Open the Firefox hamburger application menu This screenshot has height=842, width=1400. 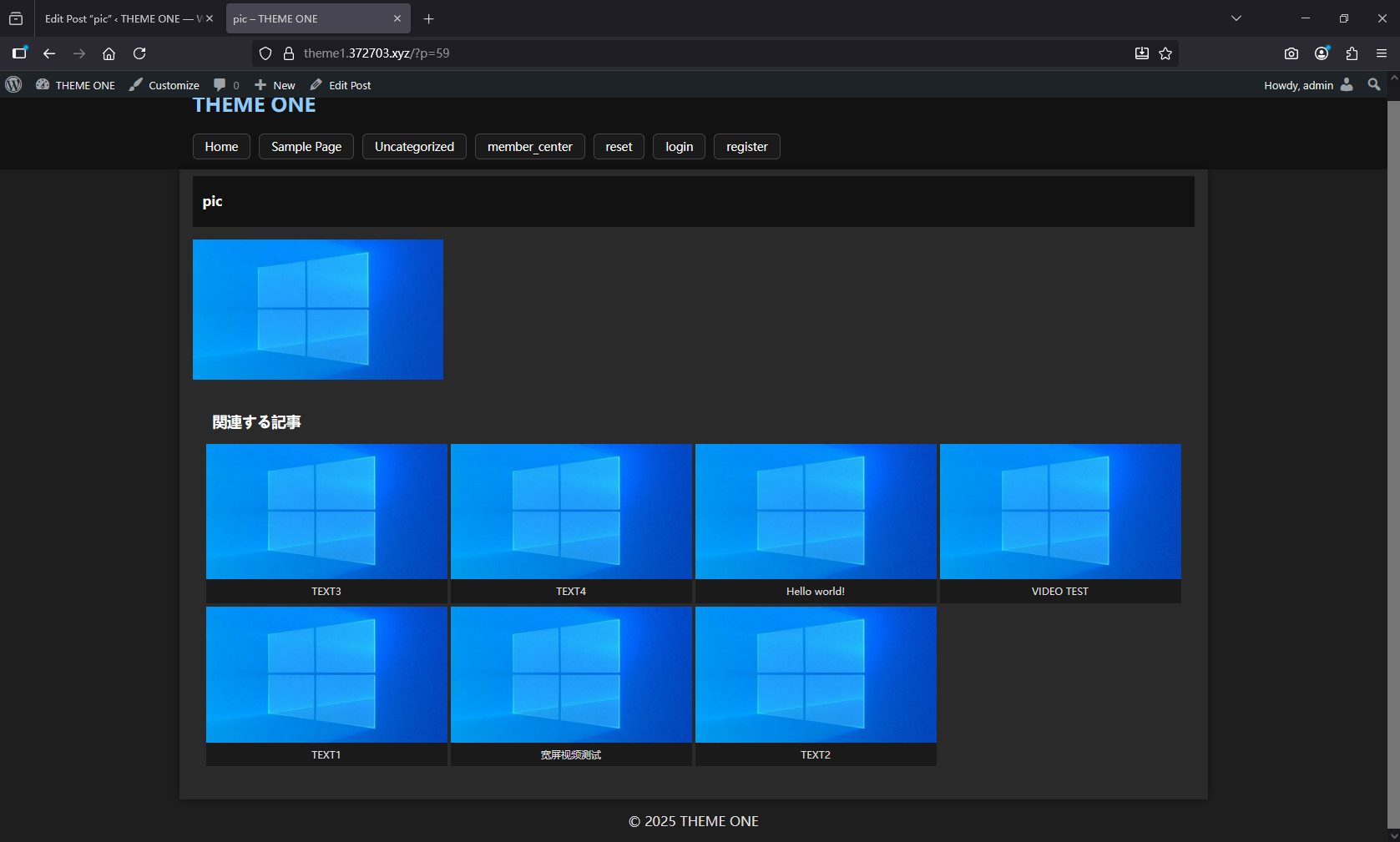pyautogui.click(x=1382, y=53)
